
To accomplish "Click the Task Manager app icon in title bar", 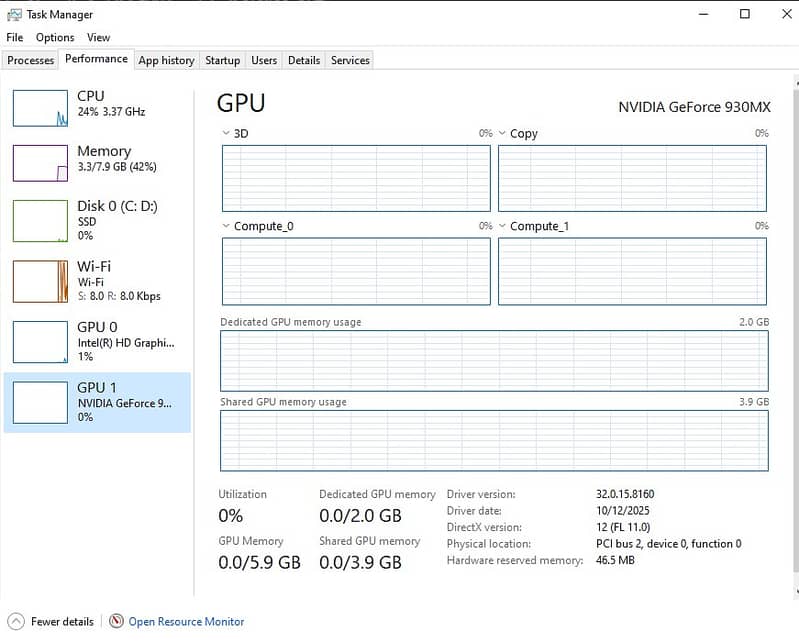I will [14, 15].
